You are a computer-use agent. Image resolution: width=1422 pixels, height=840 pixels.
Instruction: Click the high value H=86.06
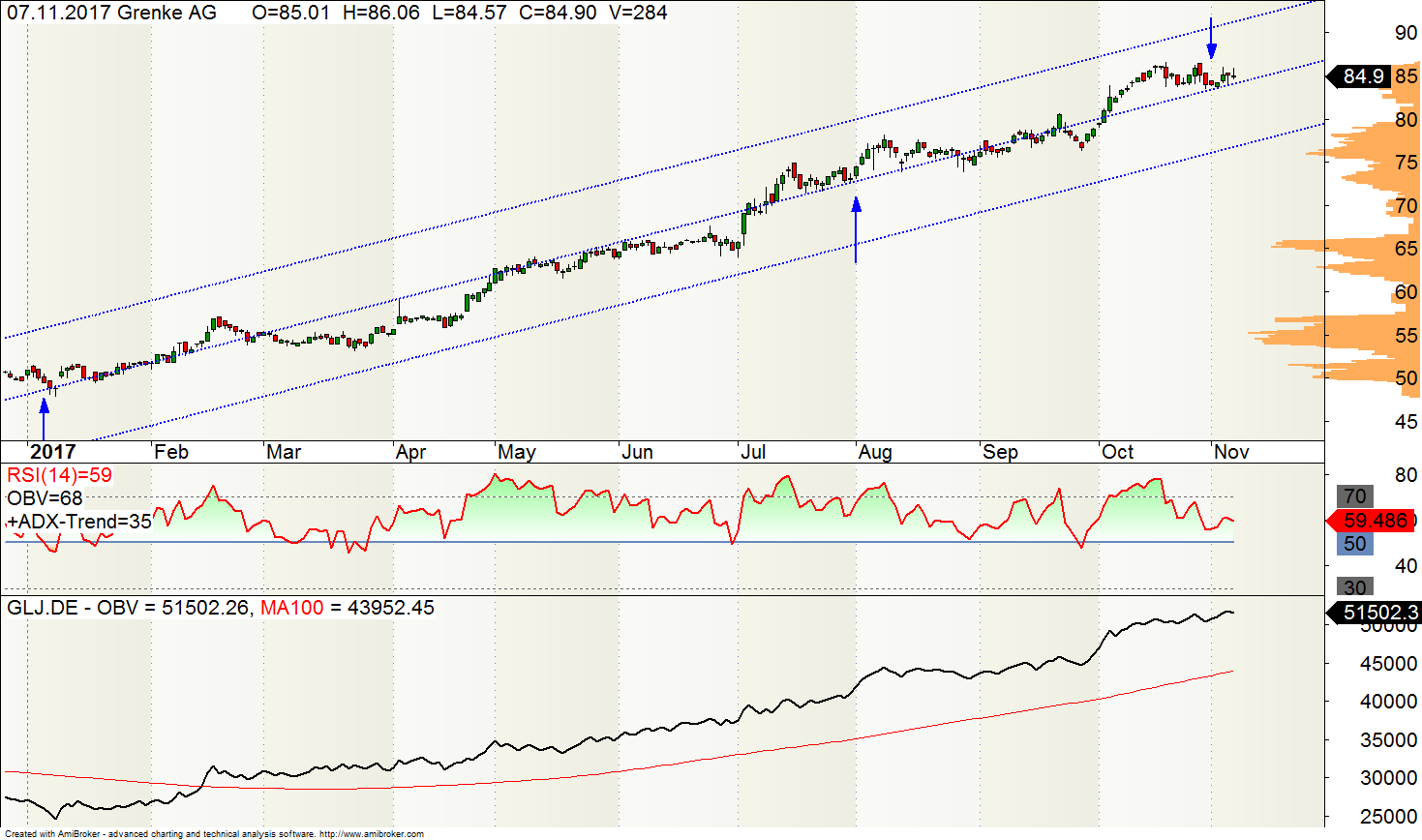tap(381, 13)
